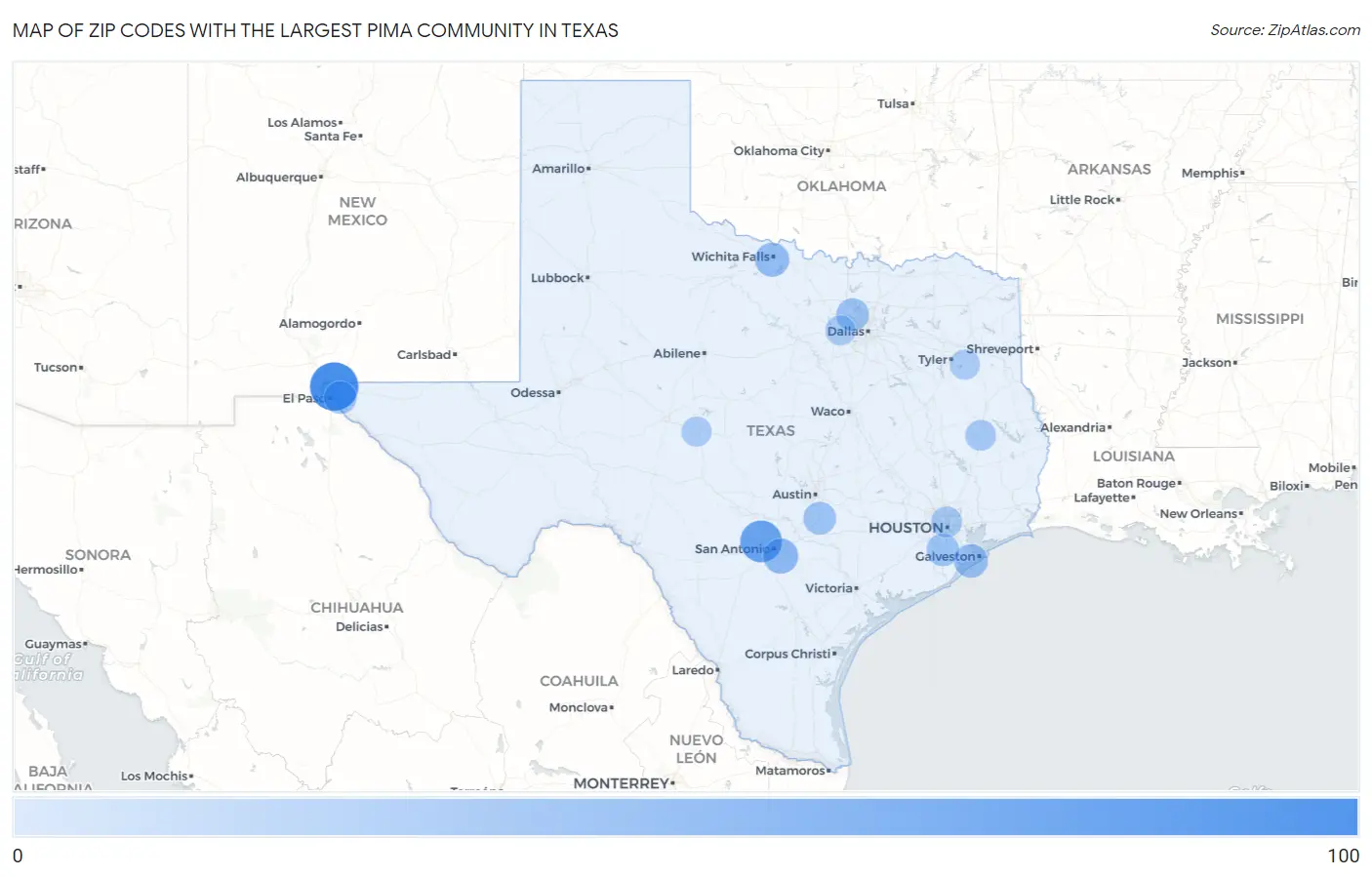Click the Tucson city label

56,368
